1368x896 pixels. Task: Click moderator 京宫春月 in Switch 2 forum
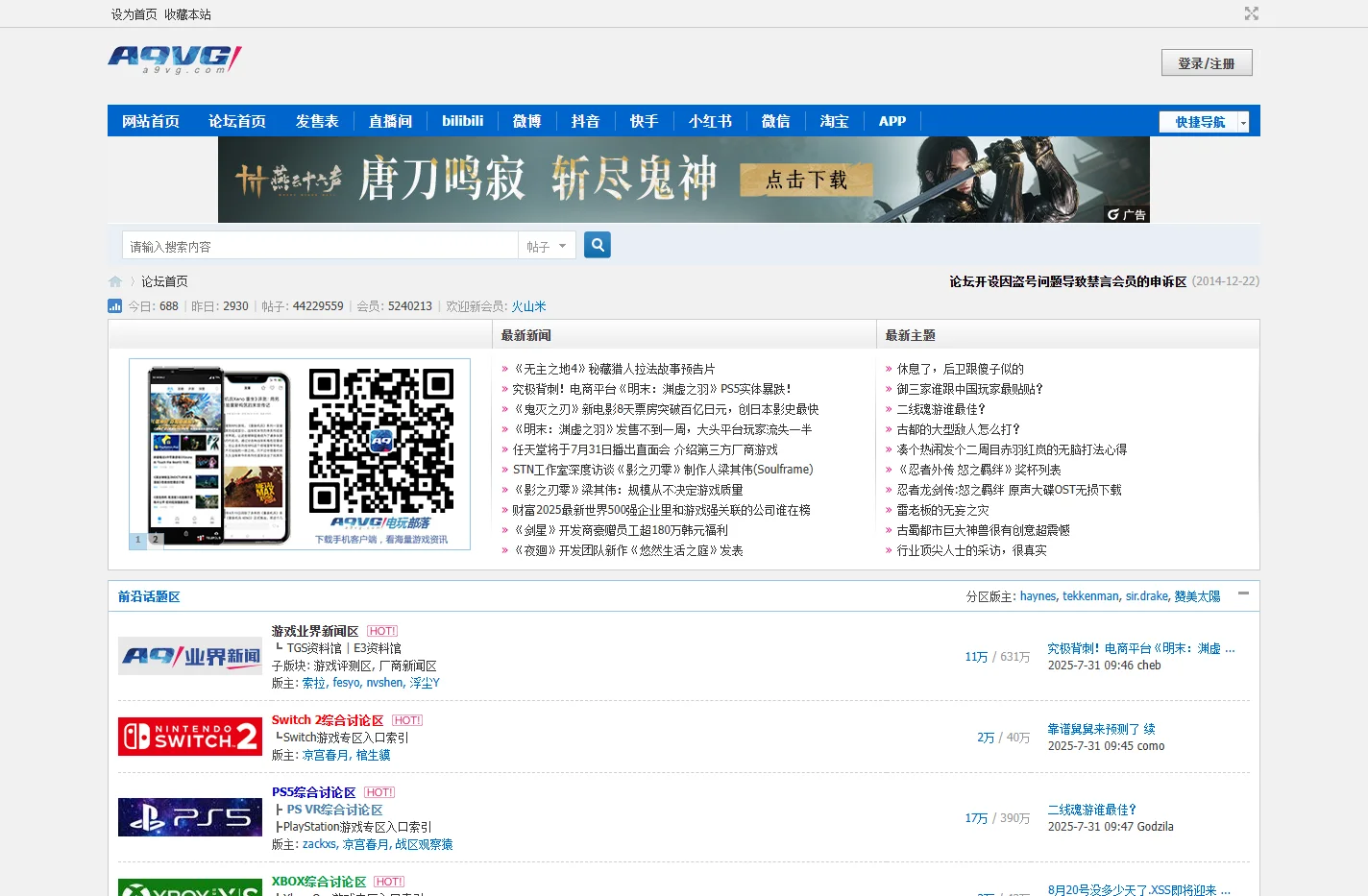[x=326, y=755]
